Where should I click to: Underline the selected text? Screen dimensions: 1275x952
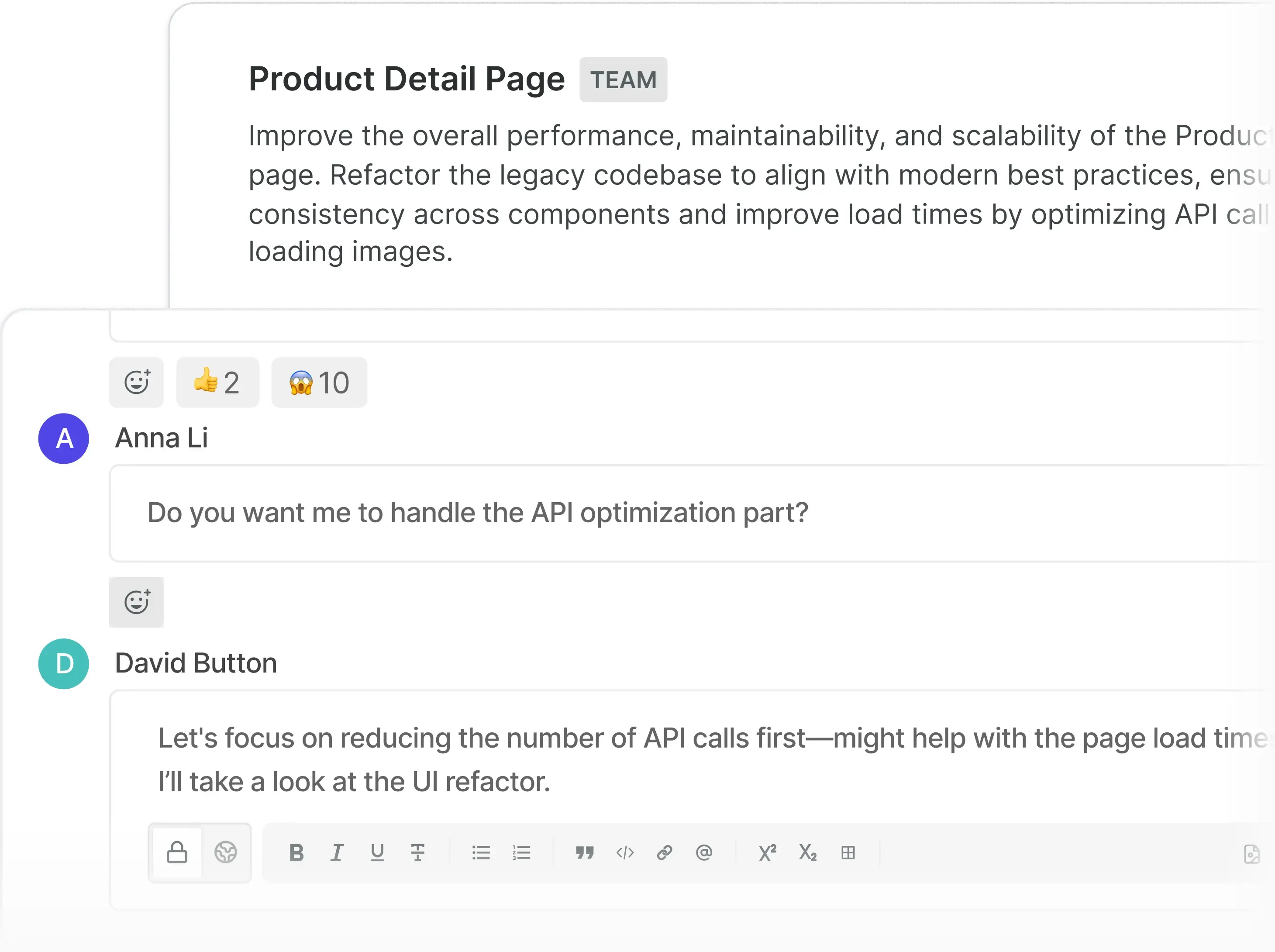(x=377, y=852)
